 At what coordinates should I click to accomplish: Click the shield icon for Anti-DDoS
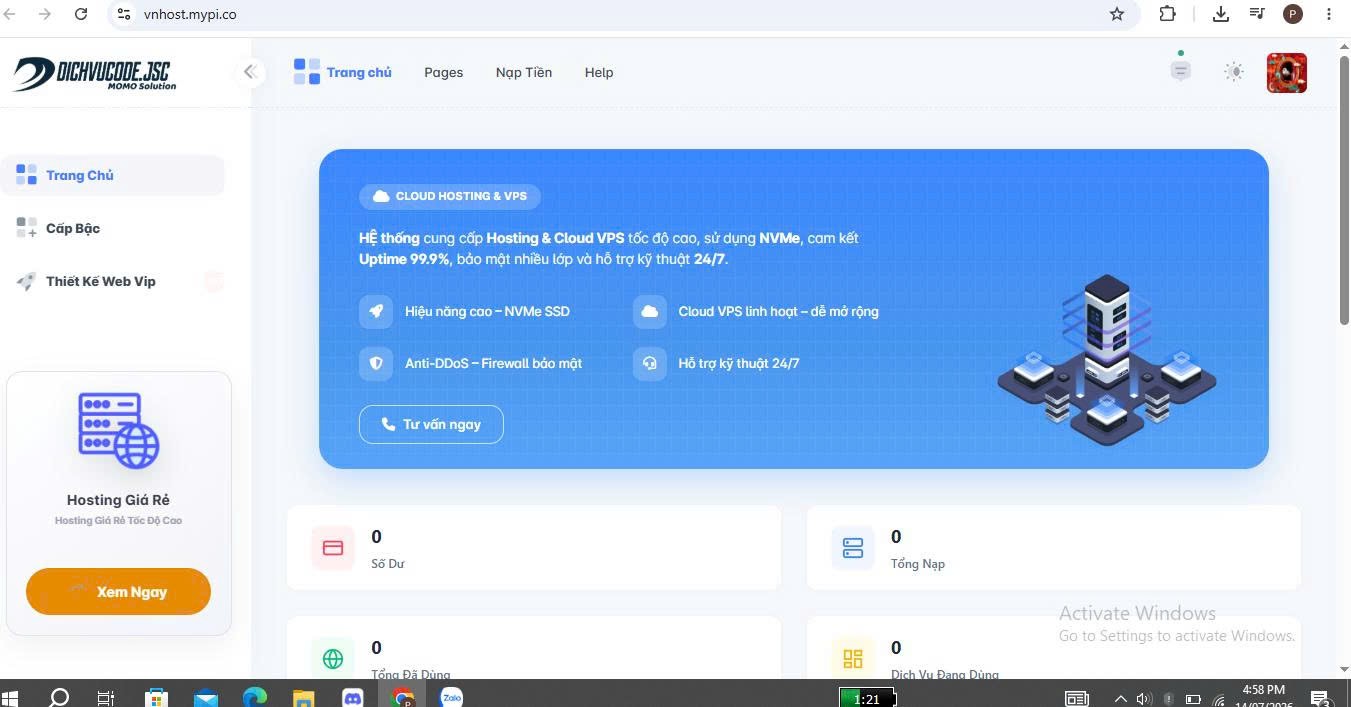pyautogui.click(x=376, y=363)
